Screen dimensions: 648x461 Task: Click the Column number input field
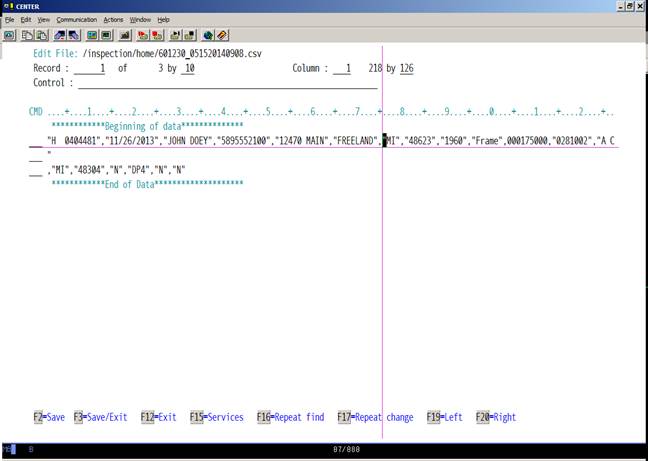tap(342, 69)
